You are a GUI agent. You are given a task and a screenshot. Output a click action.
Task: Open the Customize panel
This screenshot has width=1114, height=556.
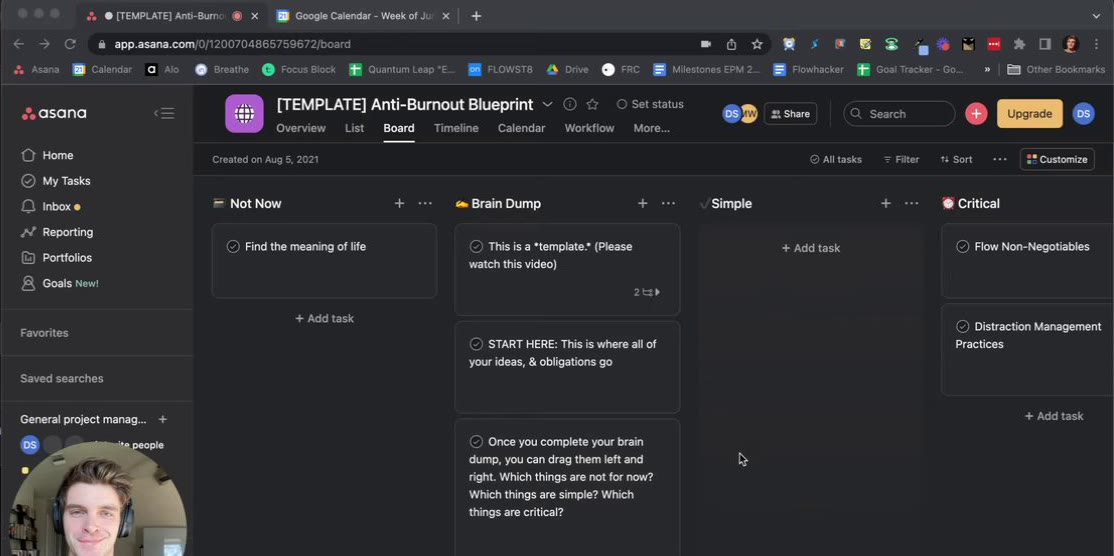[1057, 160]
